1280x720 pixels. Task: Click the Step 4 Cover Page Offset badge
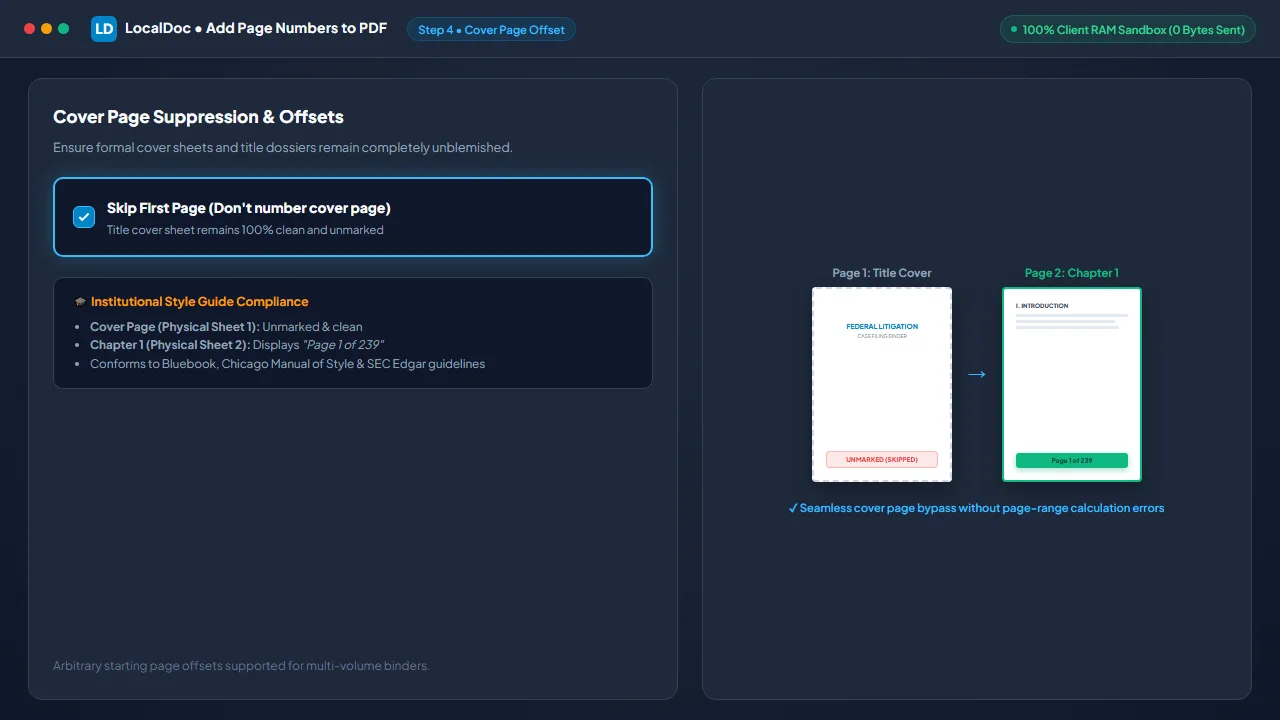[x=491, y=30]
